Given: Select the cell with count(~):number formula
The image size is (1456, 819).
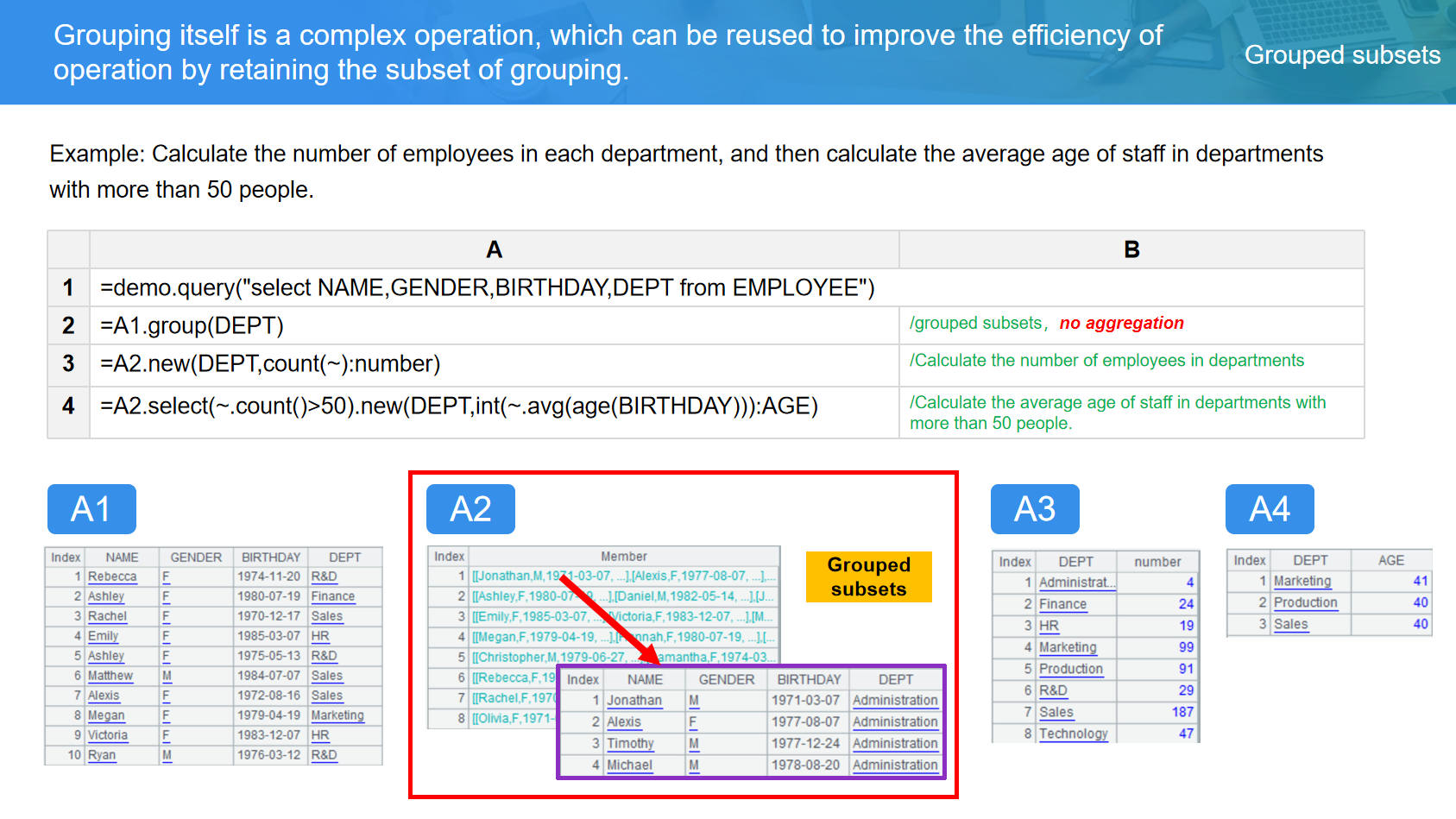Looking at the screenshot, I should [x=270, y=364].
